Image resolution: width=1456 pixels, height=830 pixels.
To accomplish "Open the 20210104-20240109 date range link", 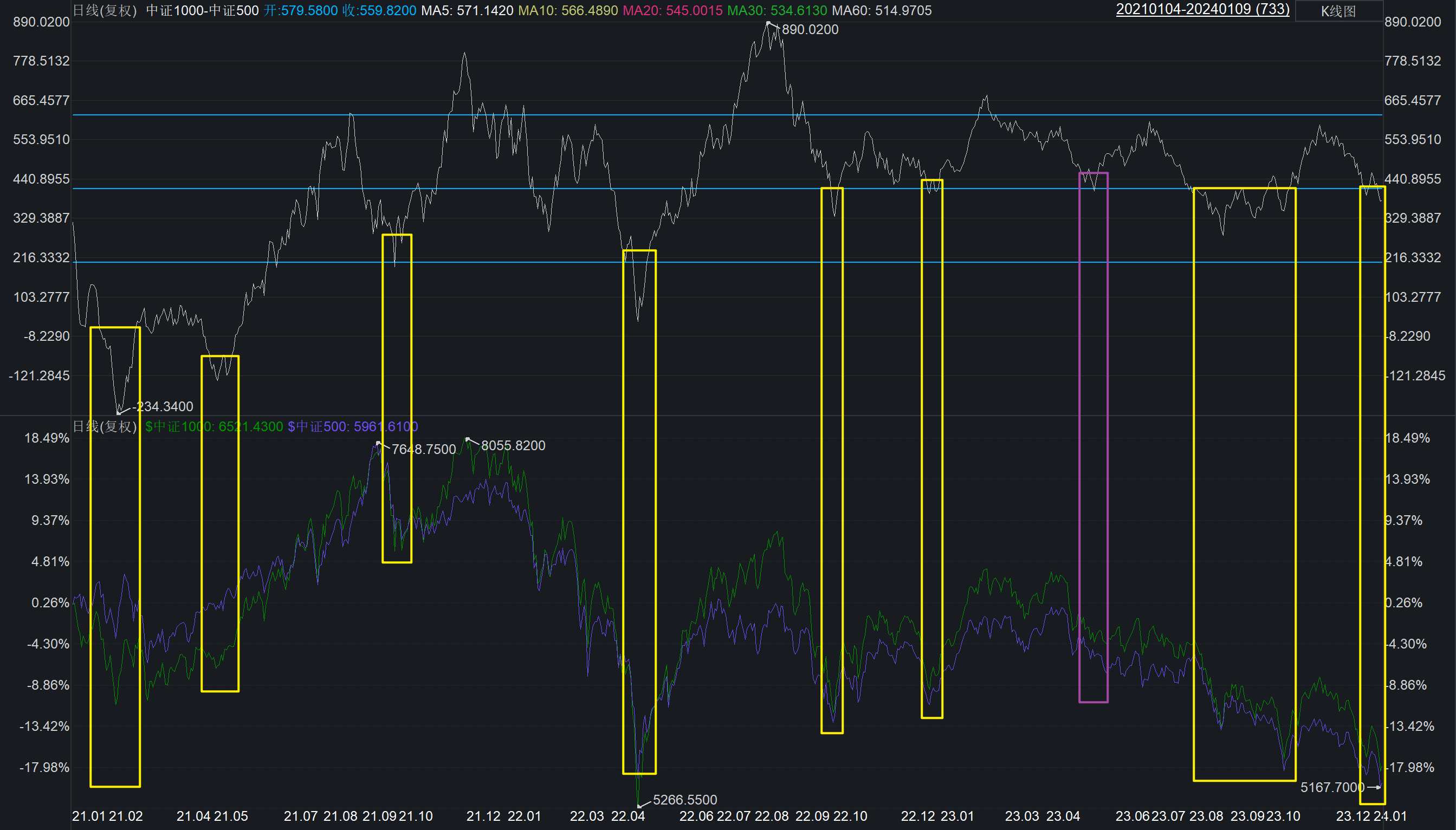I will click(x=1202, y=10).
